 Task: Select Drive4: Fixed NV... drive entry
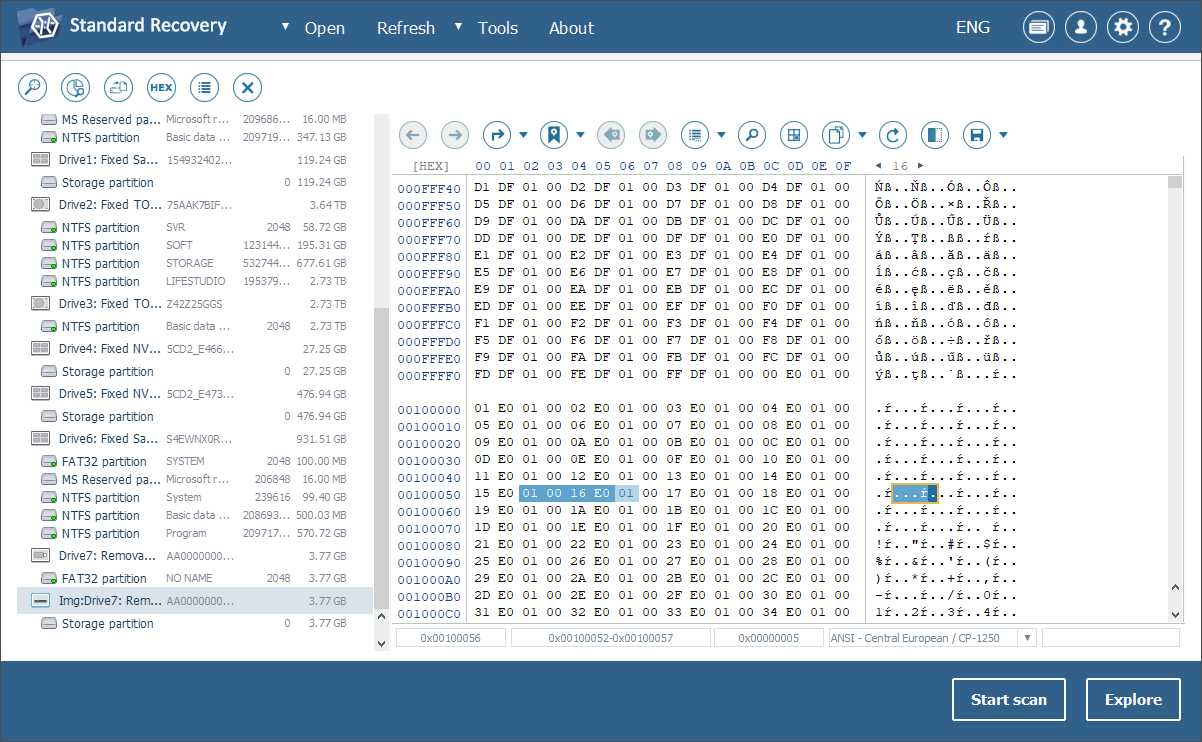pos(194,349)
